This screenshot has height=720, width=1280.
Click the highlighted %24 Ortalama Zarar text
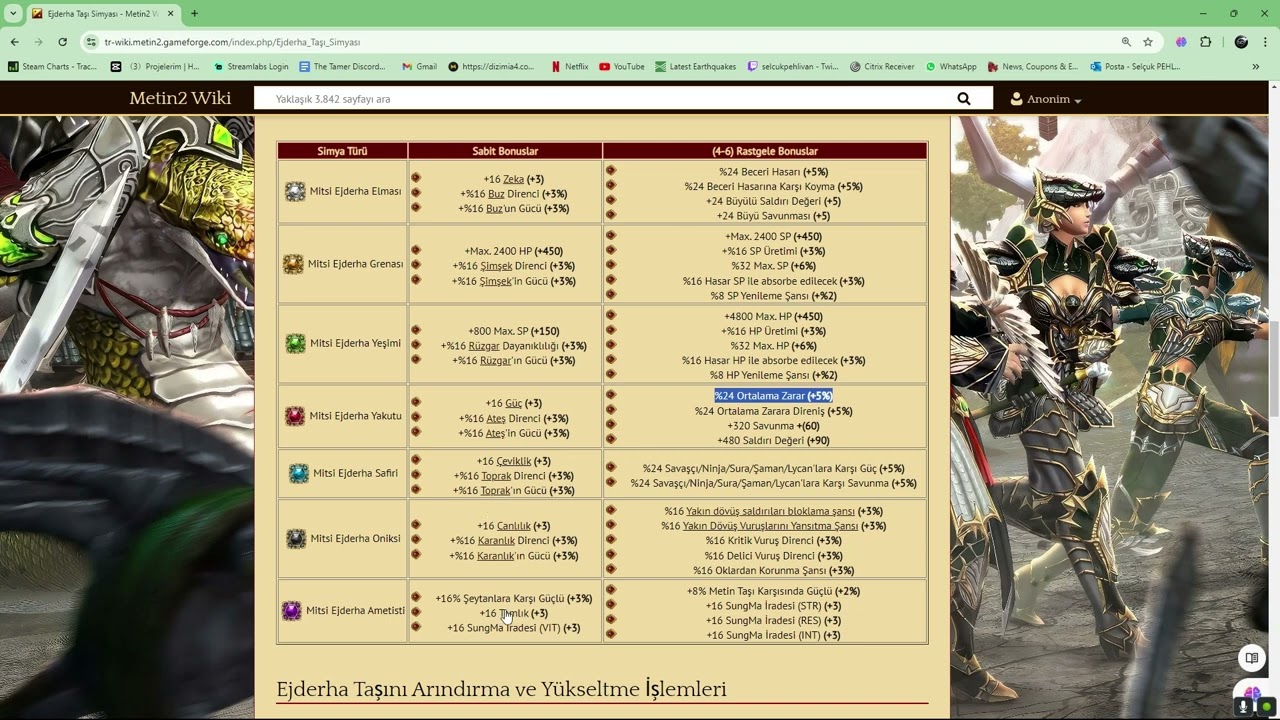[x=773, y=396]
